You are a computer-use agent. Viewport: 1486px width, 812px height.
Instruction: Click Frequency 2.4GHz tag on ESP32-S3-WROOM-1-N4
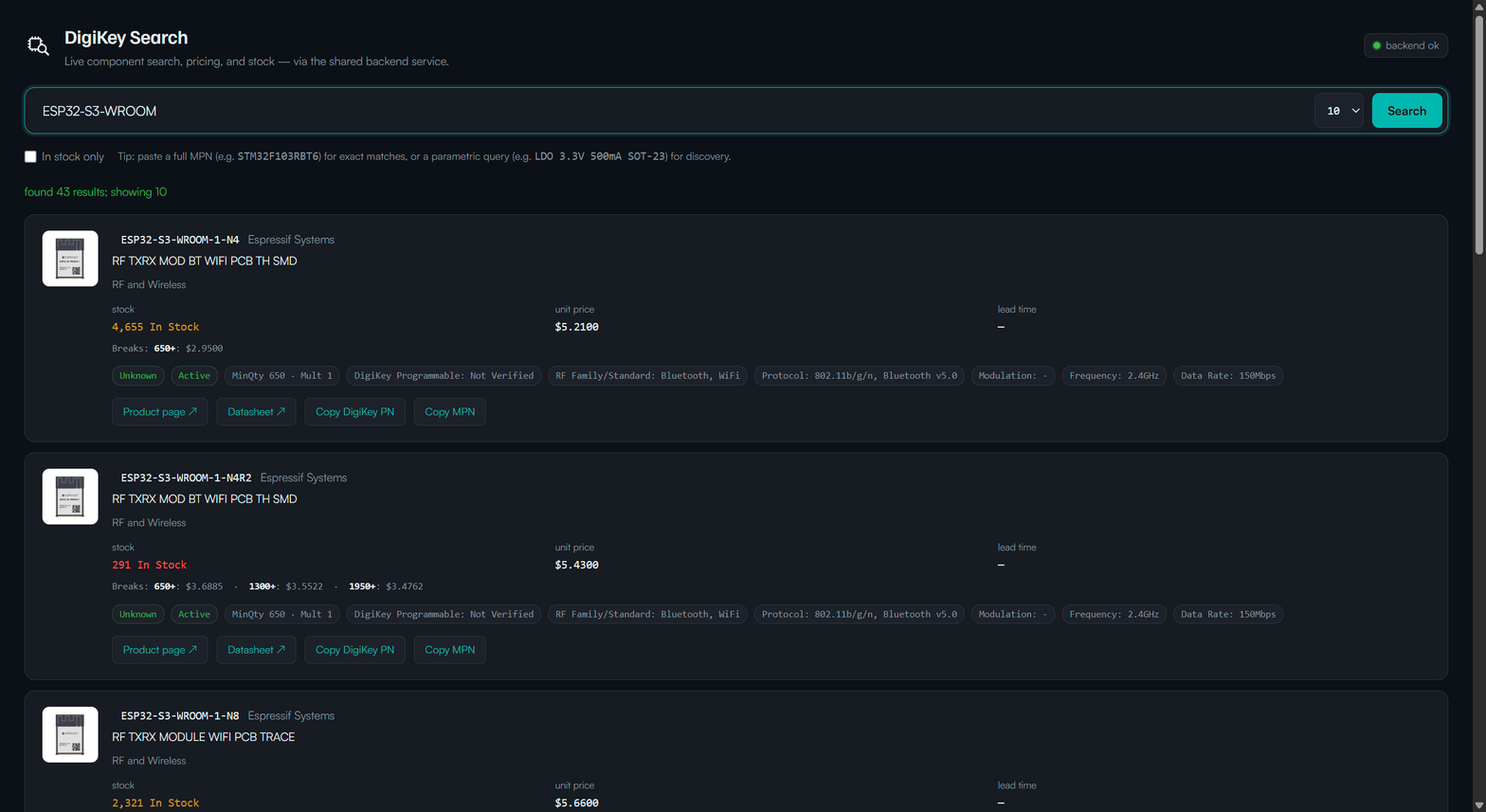pos(1114,376)
